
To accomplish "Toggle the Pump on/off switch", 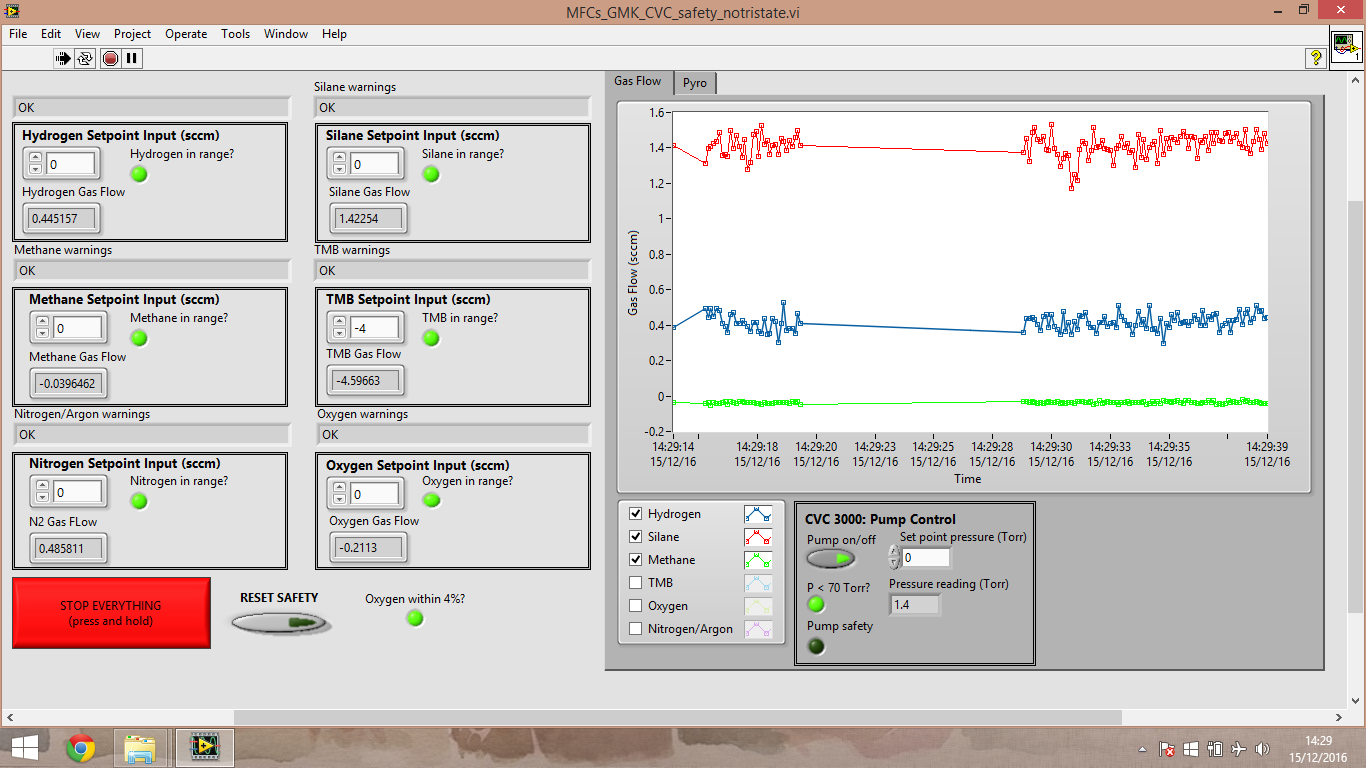I will (831, 559).
